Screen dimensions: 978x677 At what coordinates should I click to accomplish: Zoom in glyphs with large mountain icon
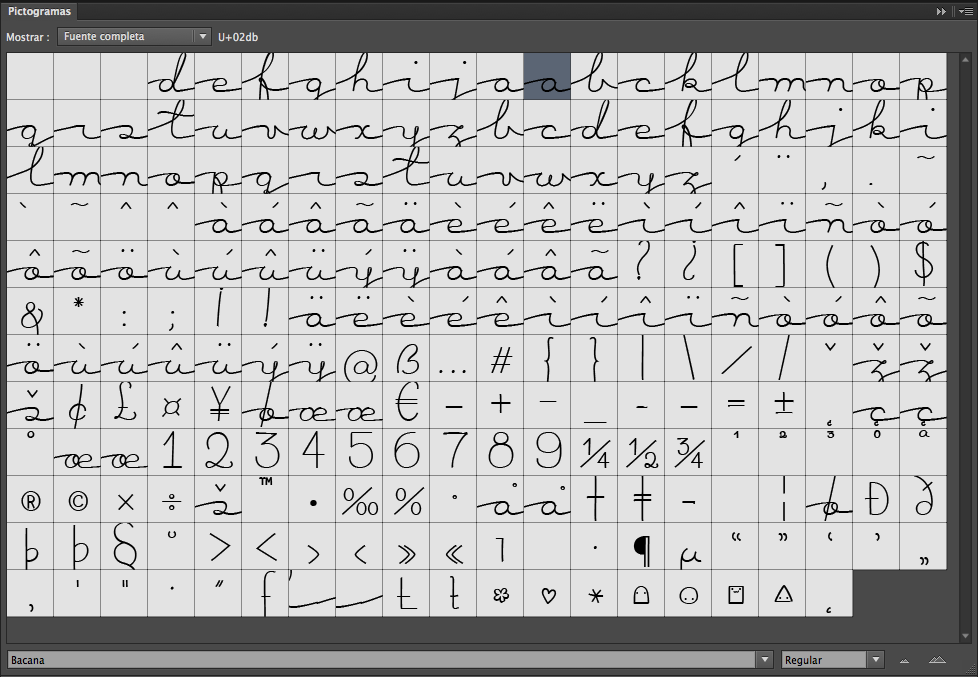pyautogui.click(x=937, y=660)
